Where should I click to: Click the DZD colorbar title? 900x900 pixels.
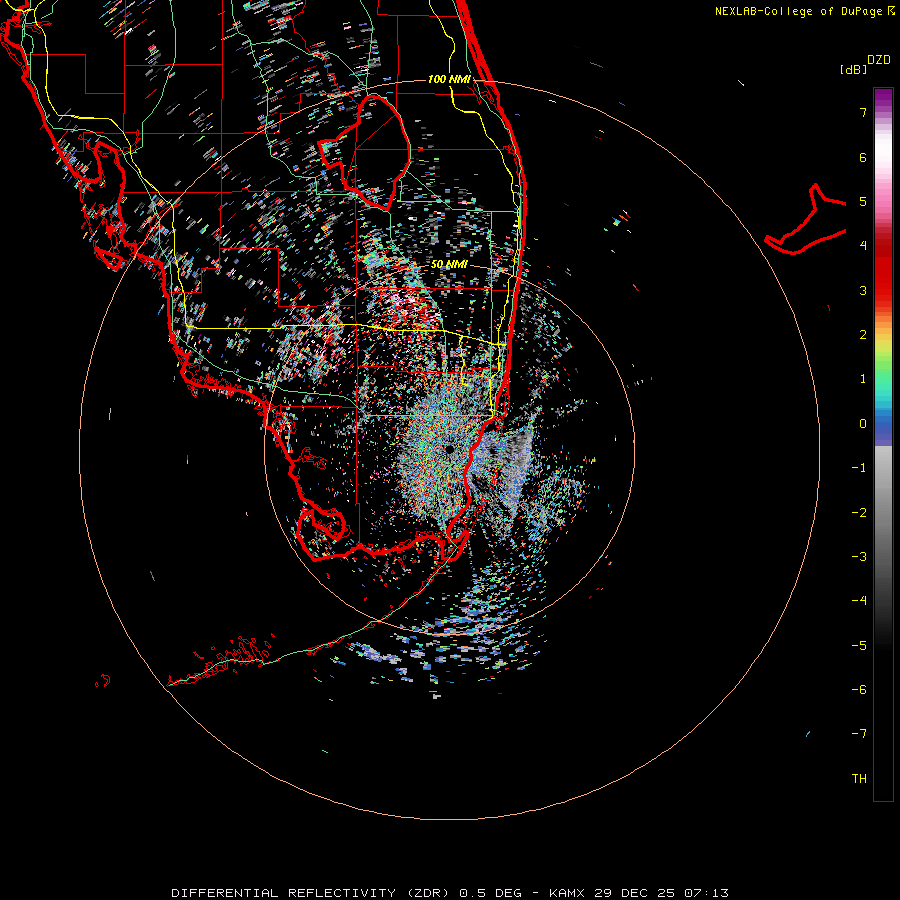pos(879,60)
